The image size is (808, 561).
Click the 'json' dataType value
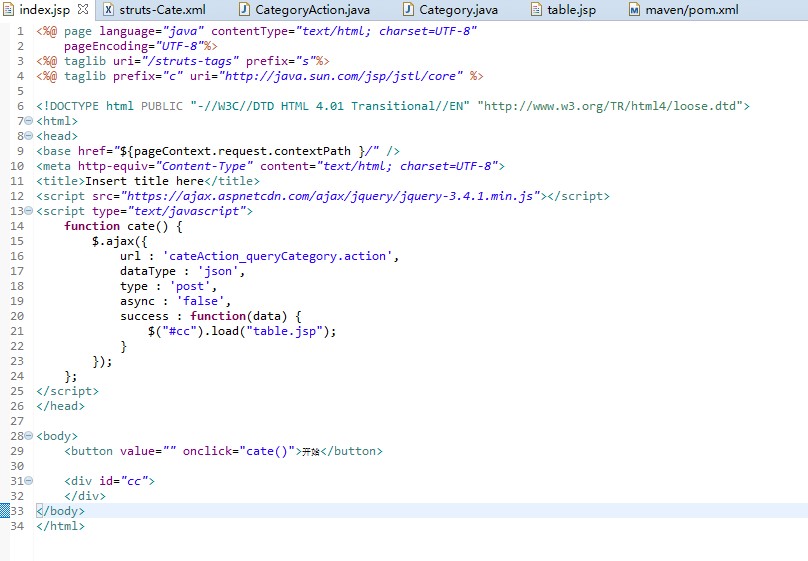[218, 271]
